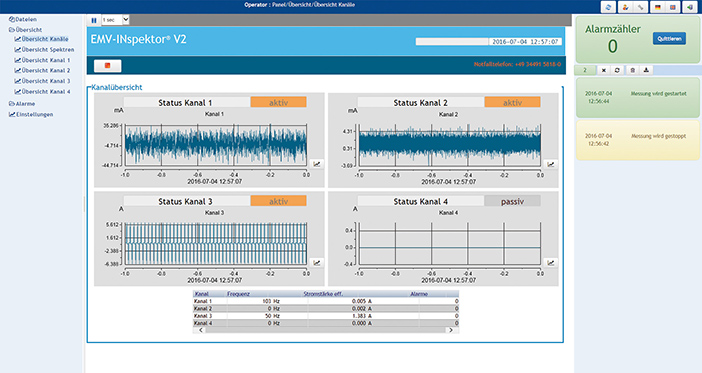
Task: Open Übersicht Spektren in the sidebar
Action: pyautogui.click(x=44, y=50)
